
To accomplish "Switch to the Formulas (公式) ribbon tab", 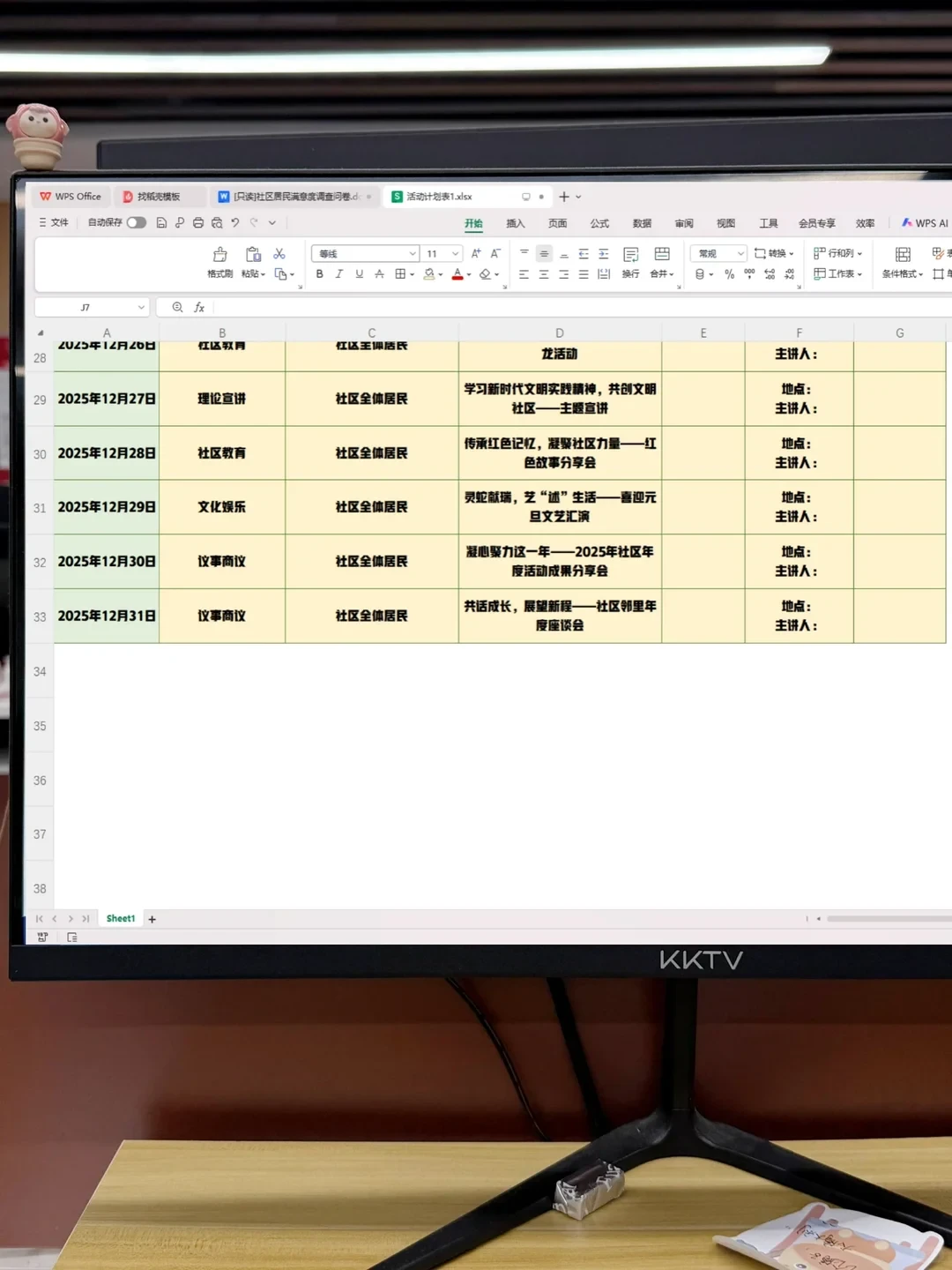I will (x=599, y=224).
